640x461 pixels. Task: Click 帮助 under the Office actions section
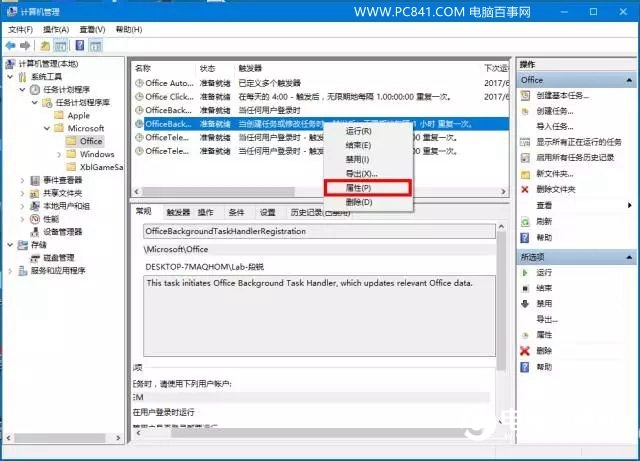pyautogui.click(x=544, y=238)
